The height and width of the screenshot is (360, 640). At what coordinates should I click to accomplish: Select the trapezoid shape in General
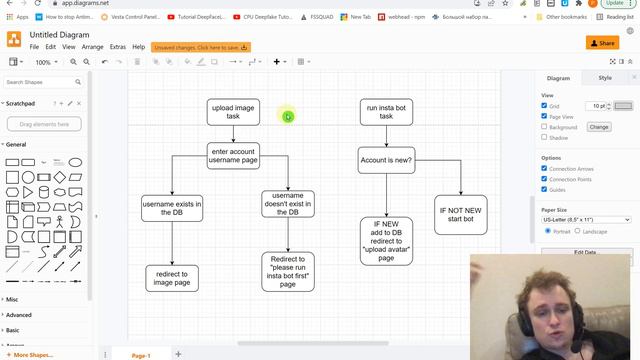(x=60, y=207)
